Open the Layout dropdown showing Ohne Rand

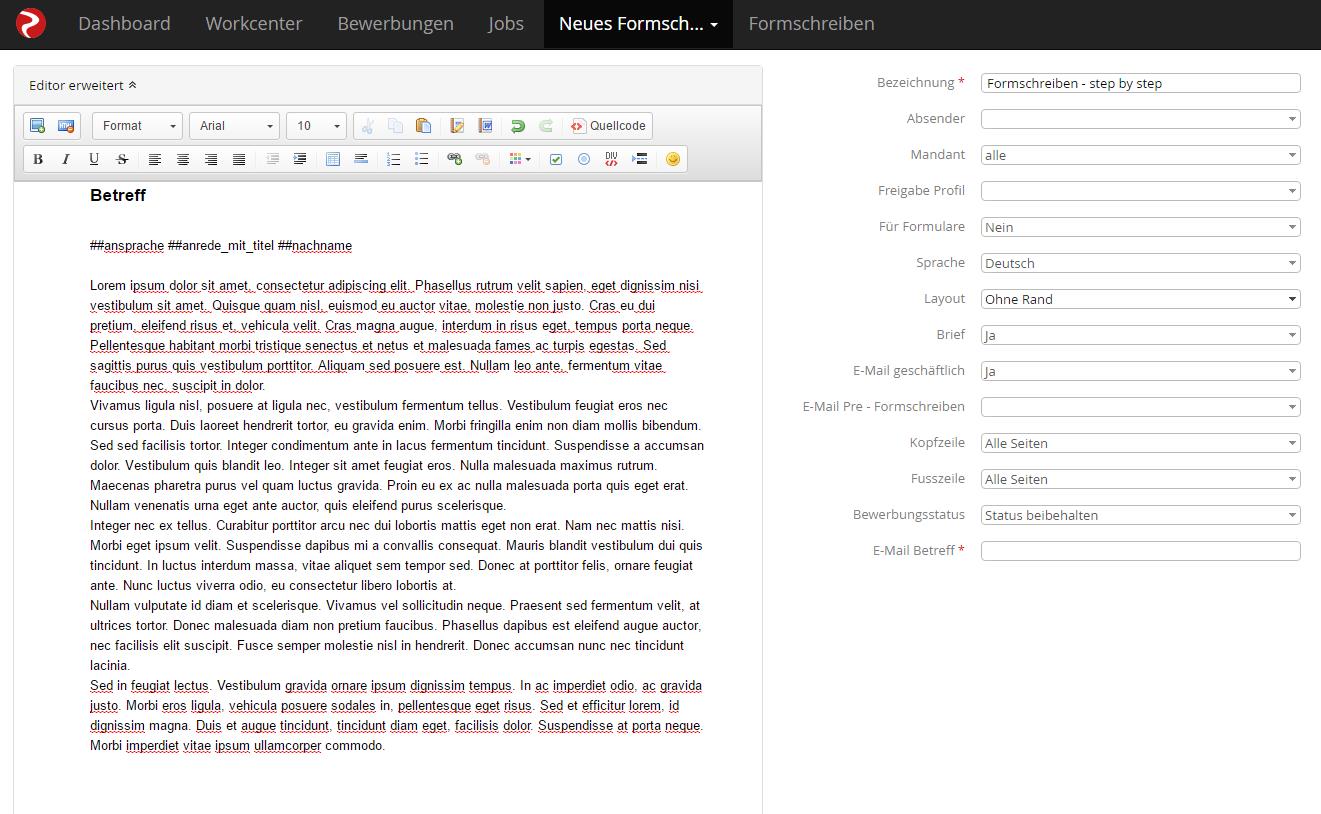(x=1141, y=299)
